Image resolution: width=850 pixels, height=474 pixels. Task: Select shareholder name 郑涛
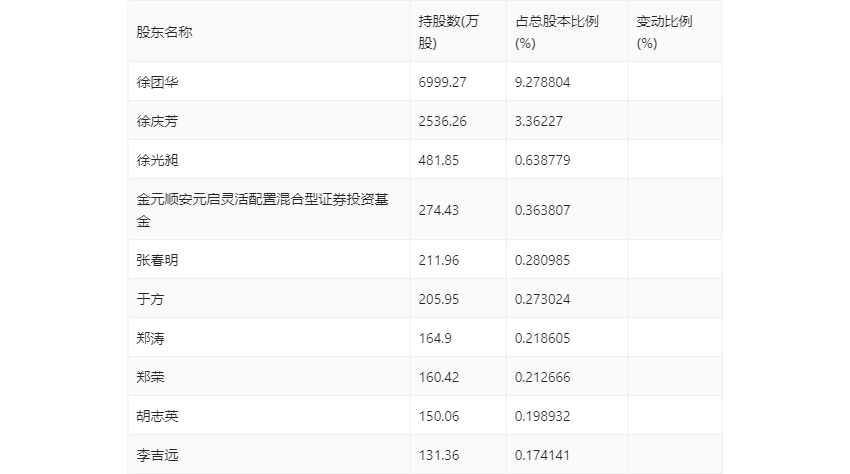pyautogui.click(x=150, y=338)
